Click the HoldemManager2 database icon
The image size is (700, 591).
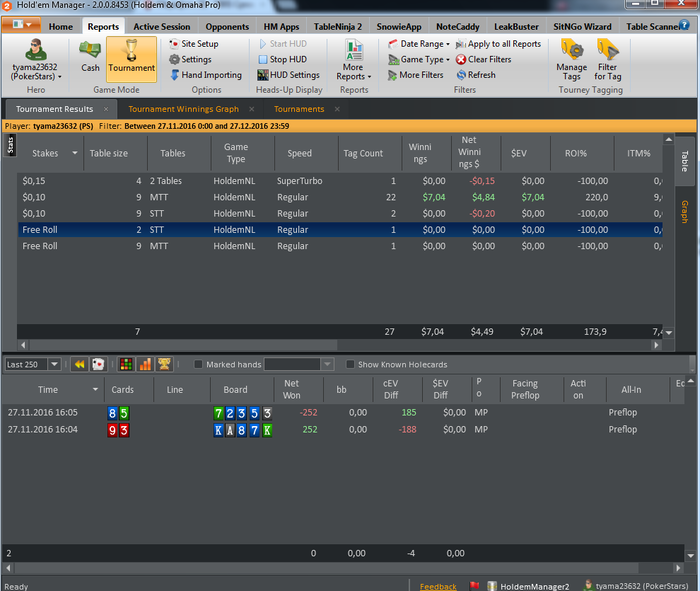pos(492,586)
